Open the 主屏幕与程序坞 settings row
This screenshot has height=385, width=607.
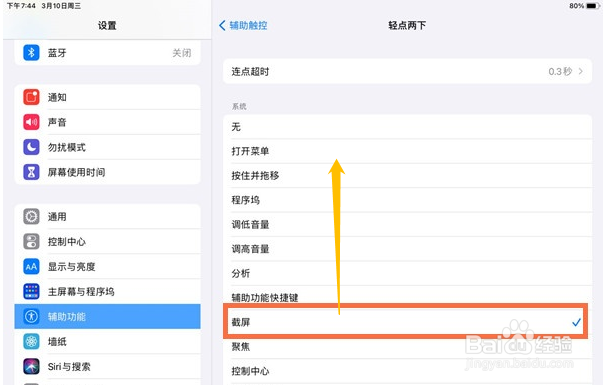tap(107, 291)
